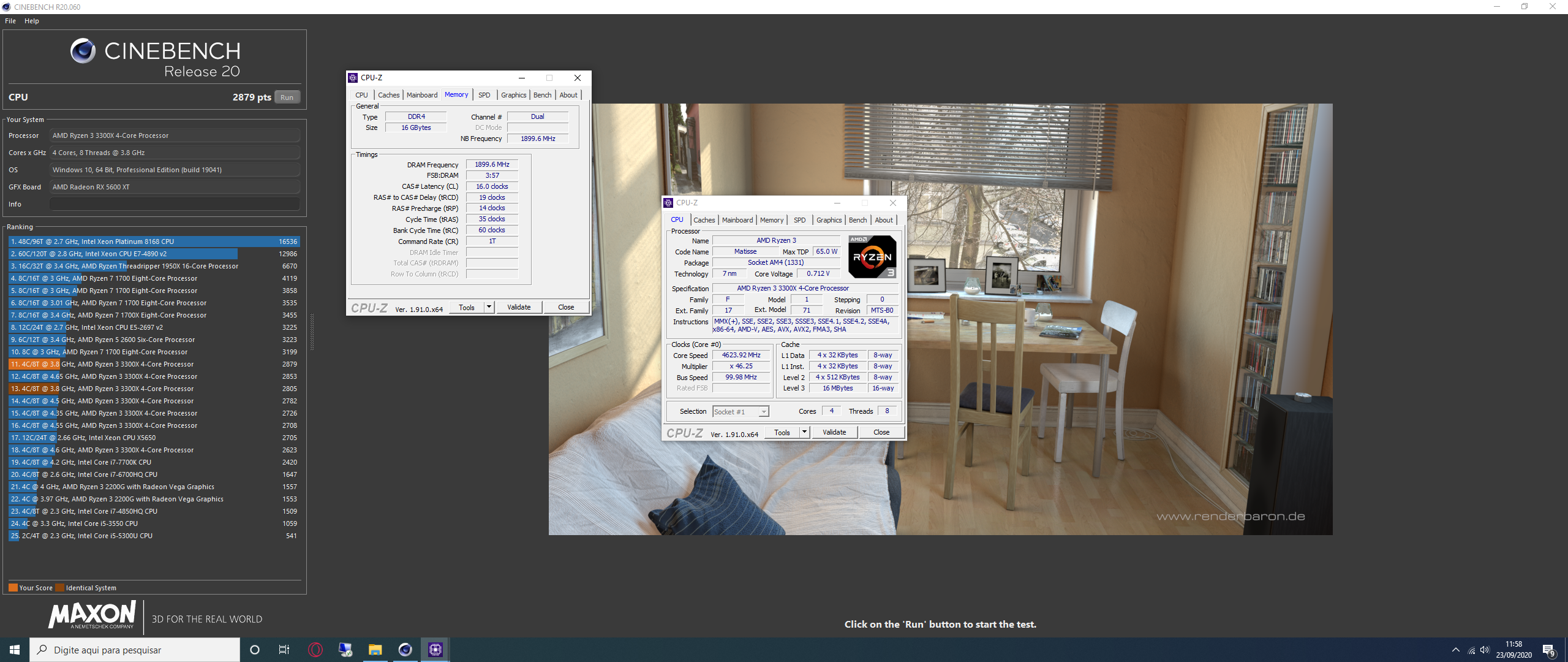The width and height of the screenshot is (1568, 662).
Task: Select ranking row 3 Threadripper 1950X
Action: (153, 266)
